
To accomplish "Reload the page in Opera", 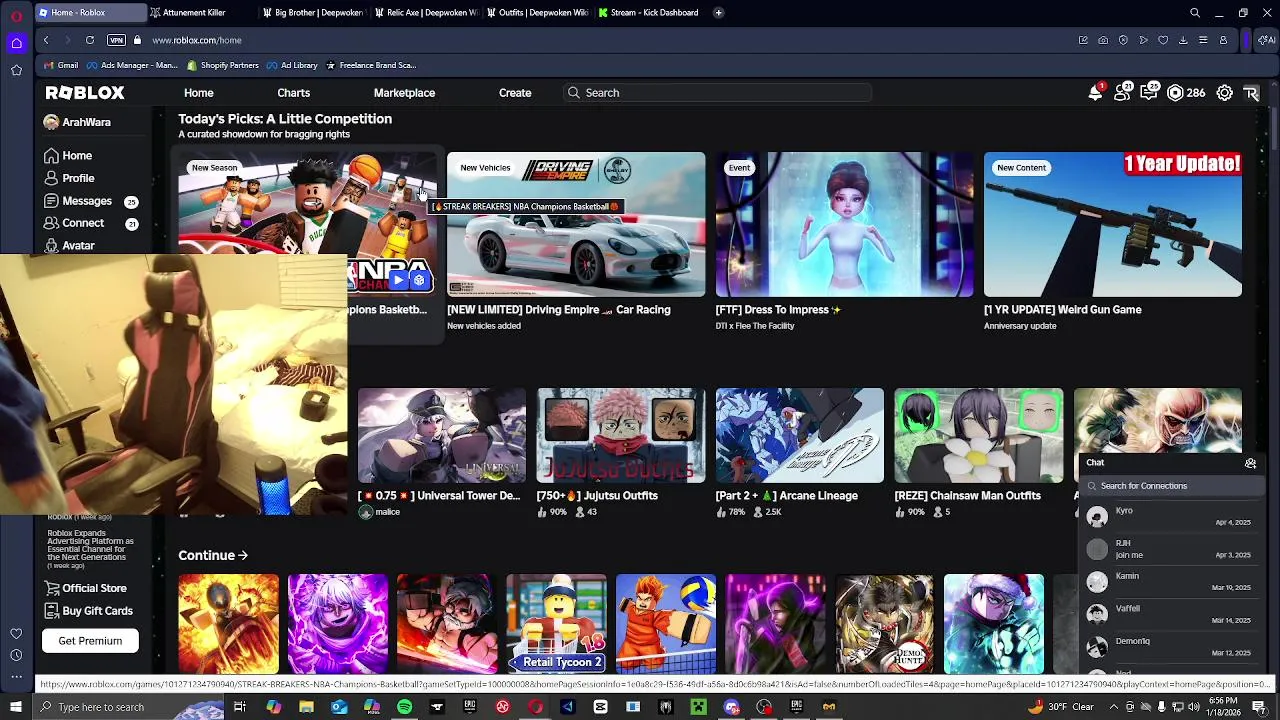I will click(x=90, y=40).
